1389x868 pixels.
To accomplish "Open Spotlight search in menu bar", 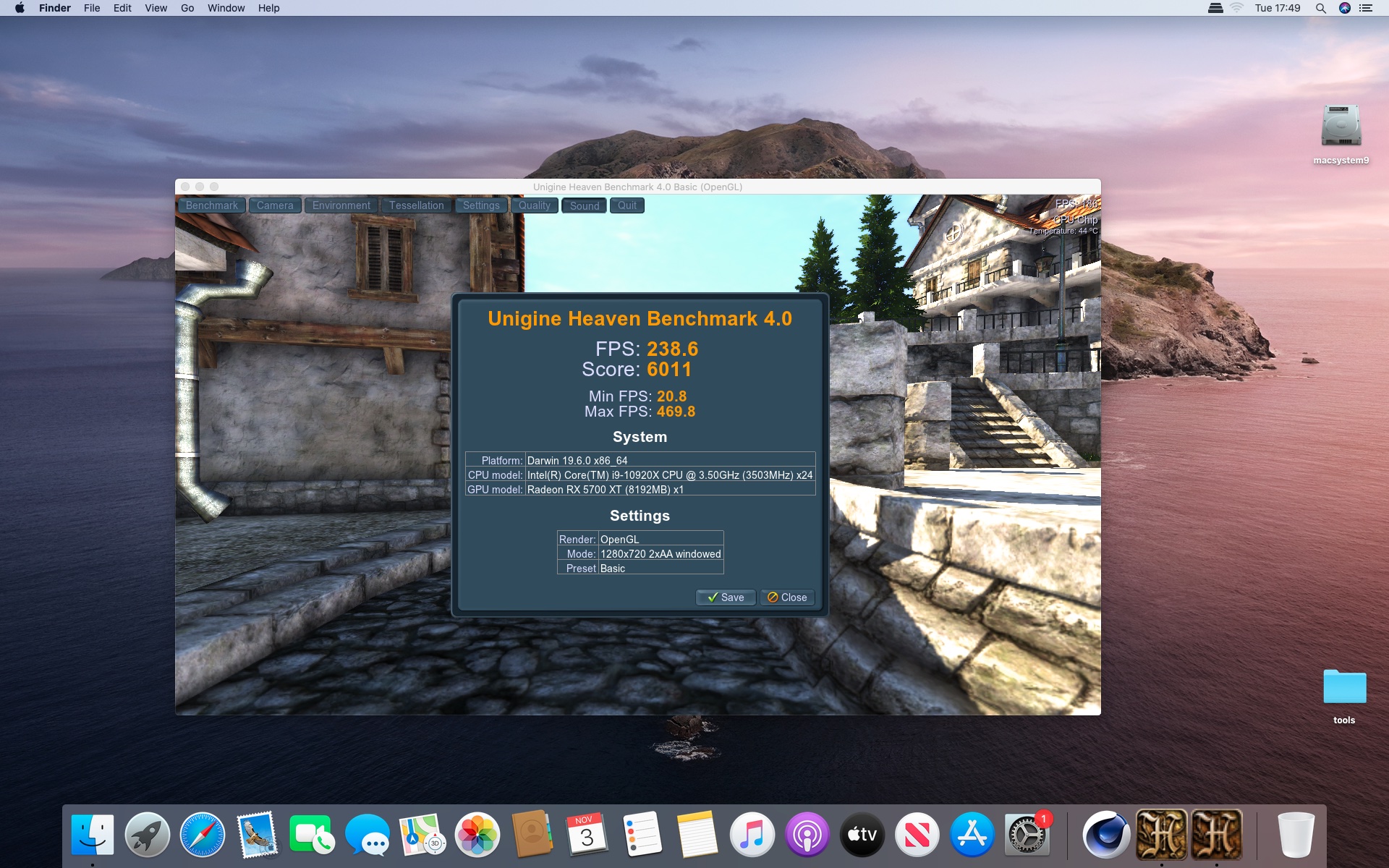I will (x=1320, y=8).
